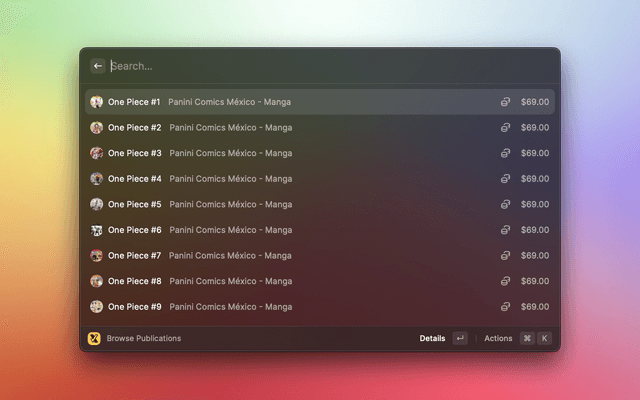Click the yellow extension icon in footer
The height and width of the screenshot is (400, 640).
coord(95,338)
